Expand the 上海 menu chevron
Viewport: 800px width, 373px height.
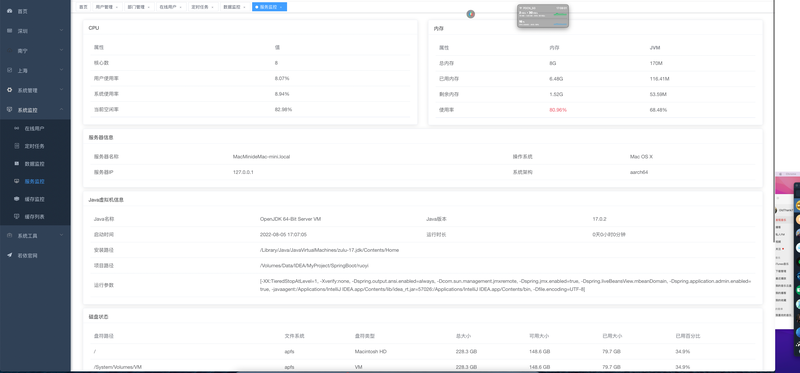(x=61, y=70)
